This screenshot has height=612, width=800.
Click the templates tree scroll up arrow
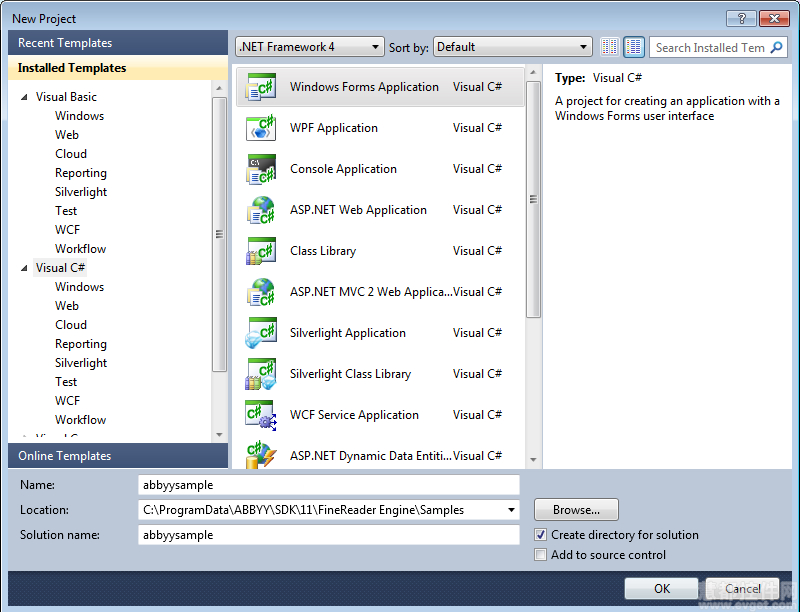coord(219,88)
